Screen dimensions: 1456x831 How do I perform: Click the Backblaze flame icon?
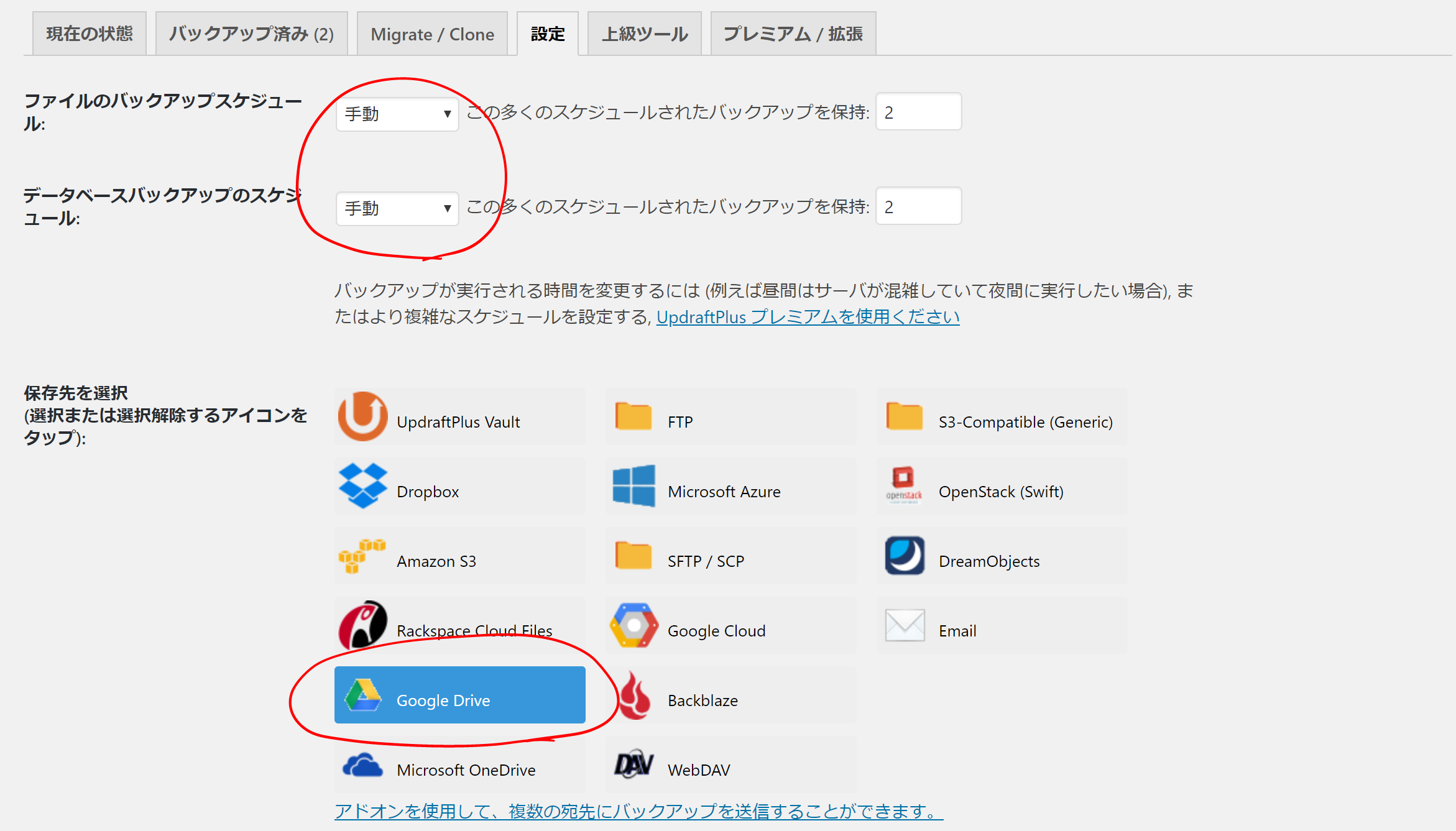[x=634, y=695]
